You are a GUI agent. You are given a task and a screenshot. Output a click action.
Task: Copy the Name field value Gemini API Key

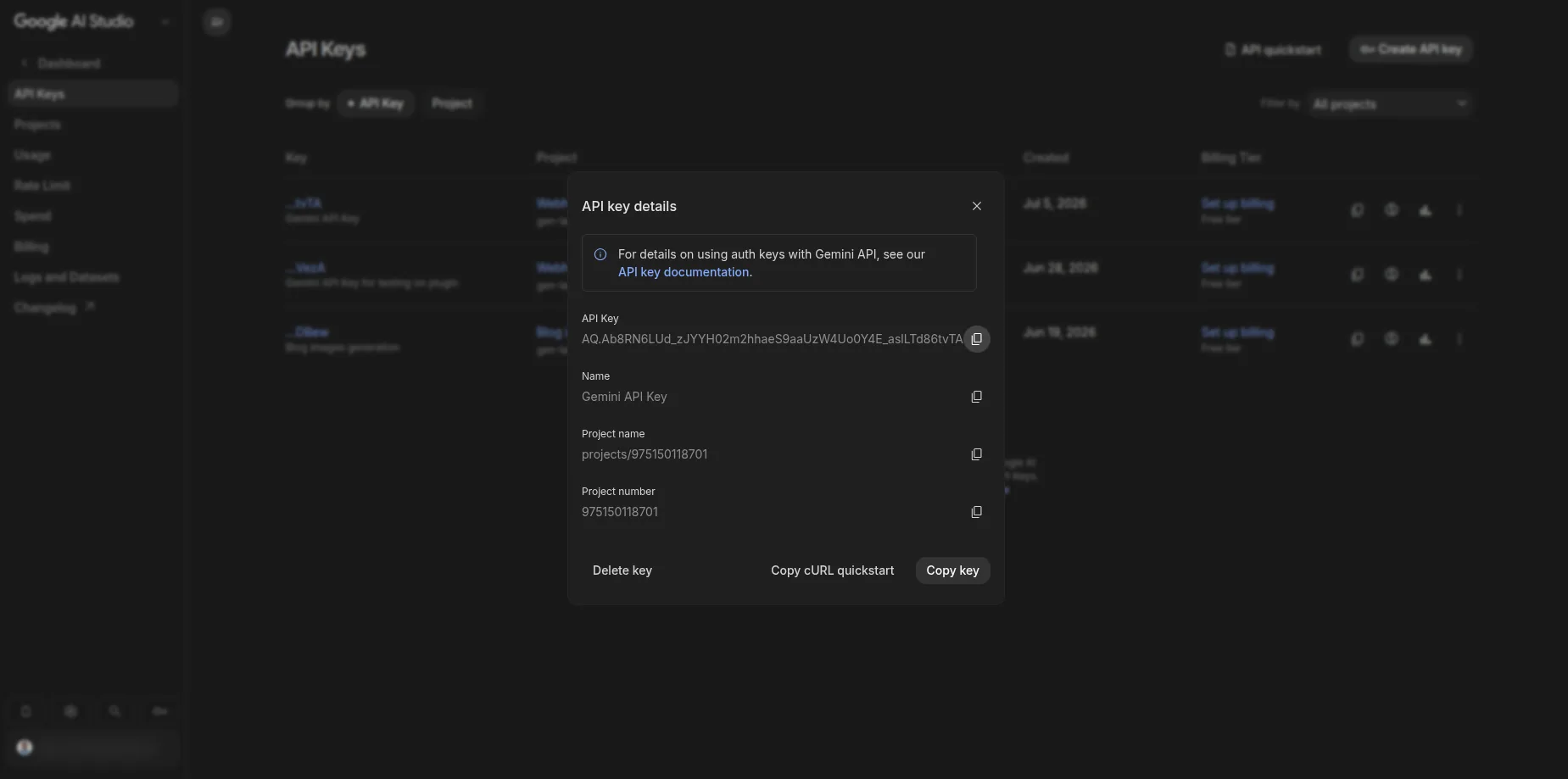[976, 397]
